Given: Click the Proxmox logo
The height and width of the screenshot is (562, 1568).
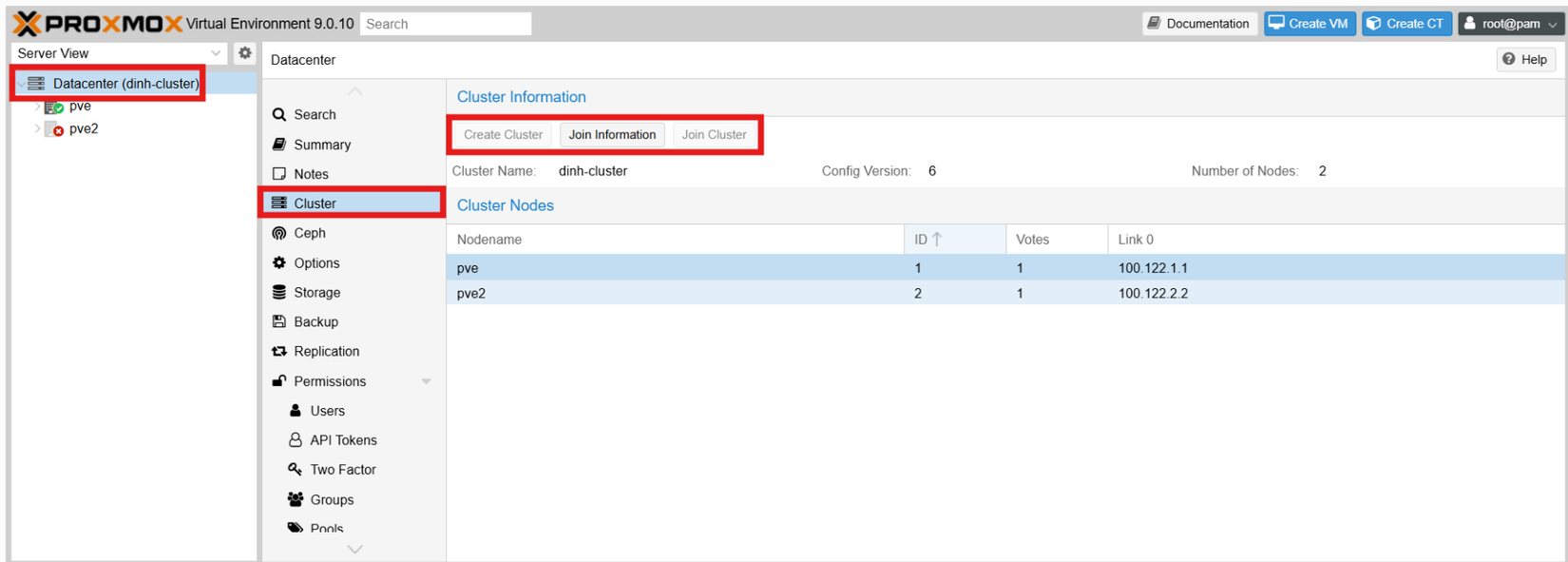Looking at the screenshot, I should [98, 24].
